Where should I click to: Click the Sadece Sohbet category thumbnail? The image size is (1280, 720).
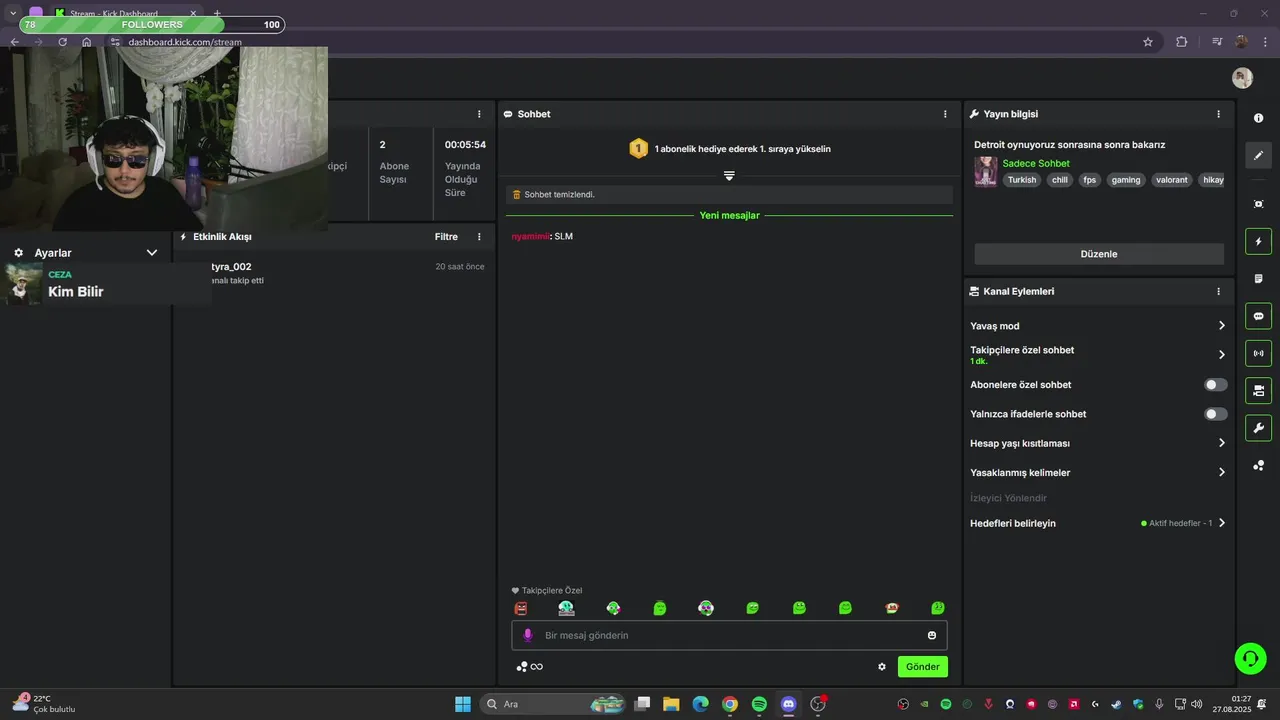[986, 171]
